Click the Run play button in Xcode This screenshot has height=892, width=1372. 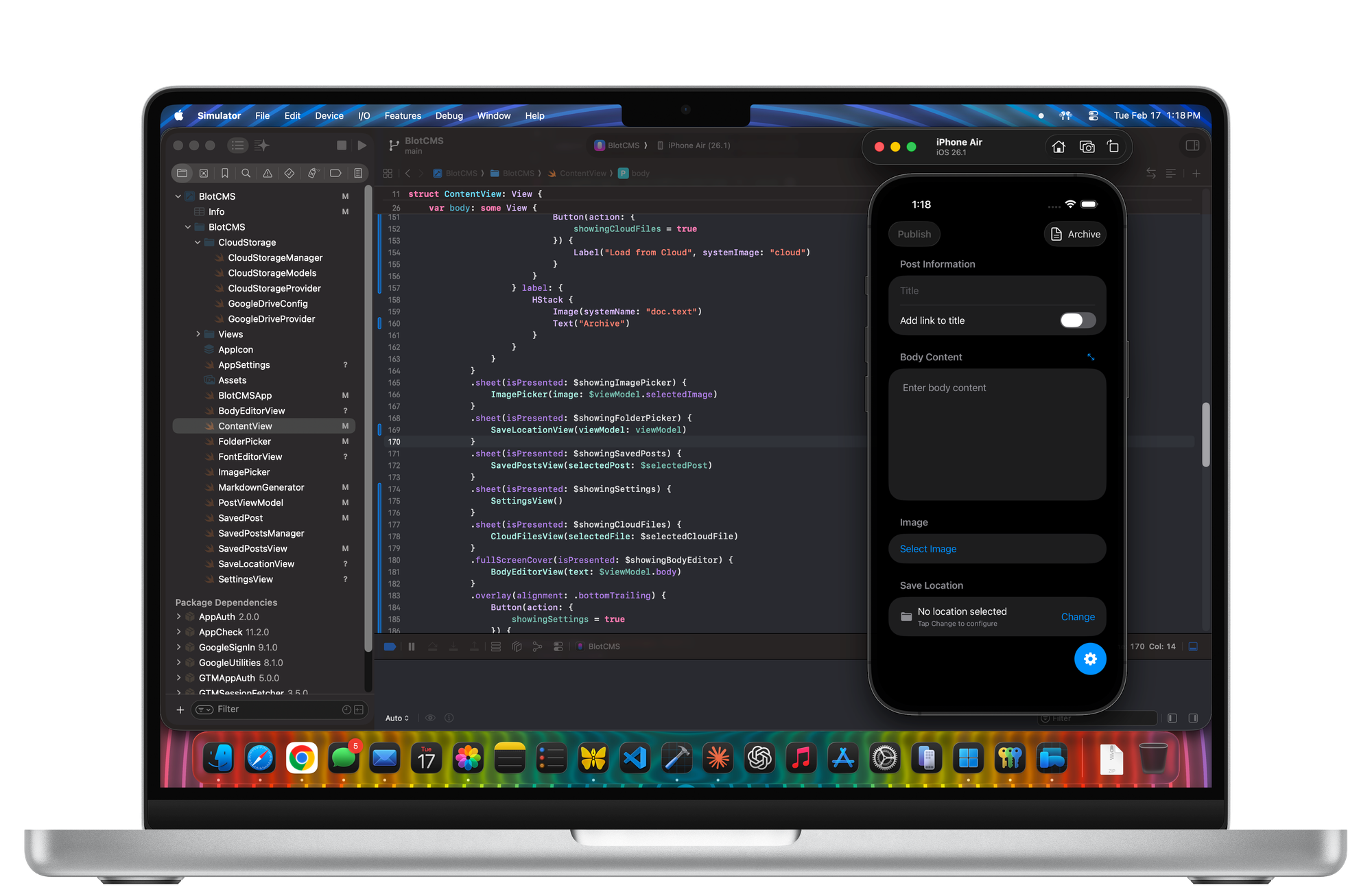pos(362,145)
